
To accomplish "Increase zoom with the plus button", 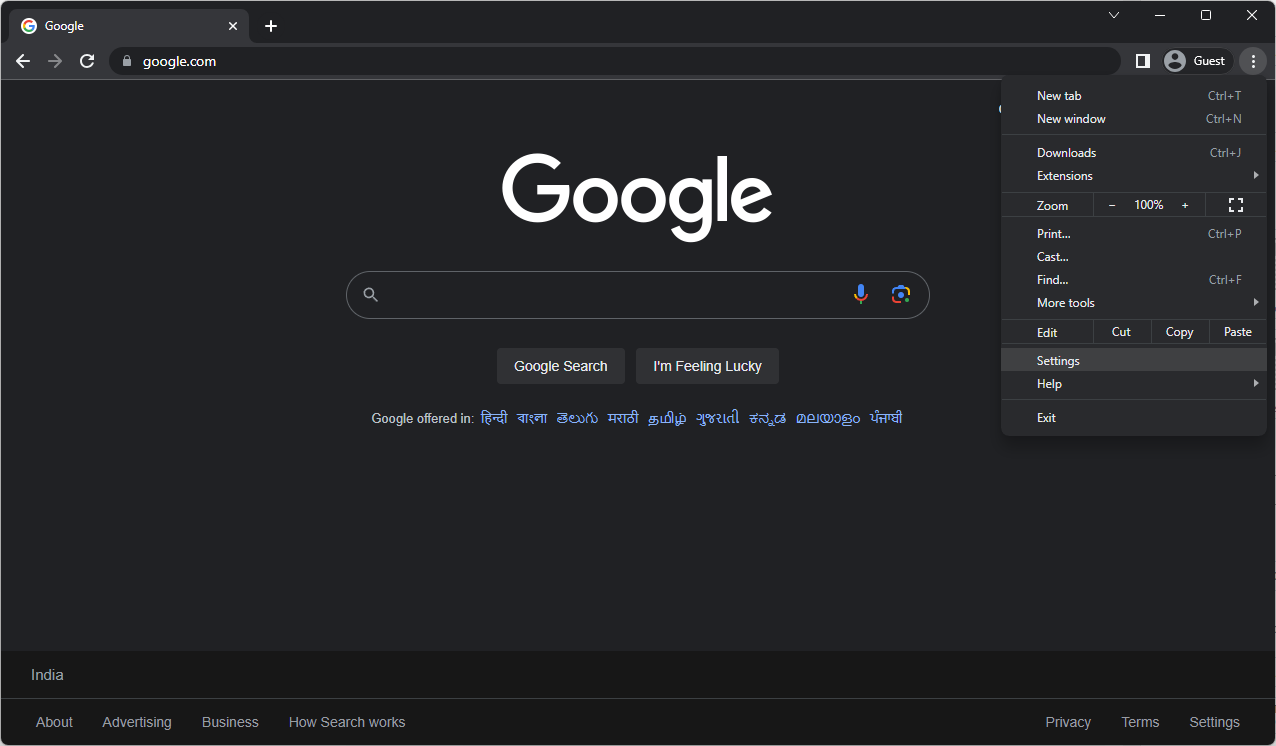I will point(1185,205).
